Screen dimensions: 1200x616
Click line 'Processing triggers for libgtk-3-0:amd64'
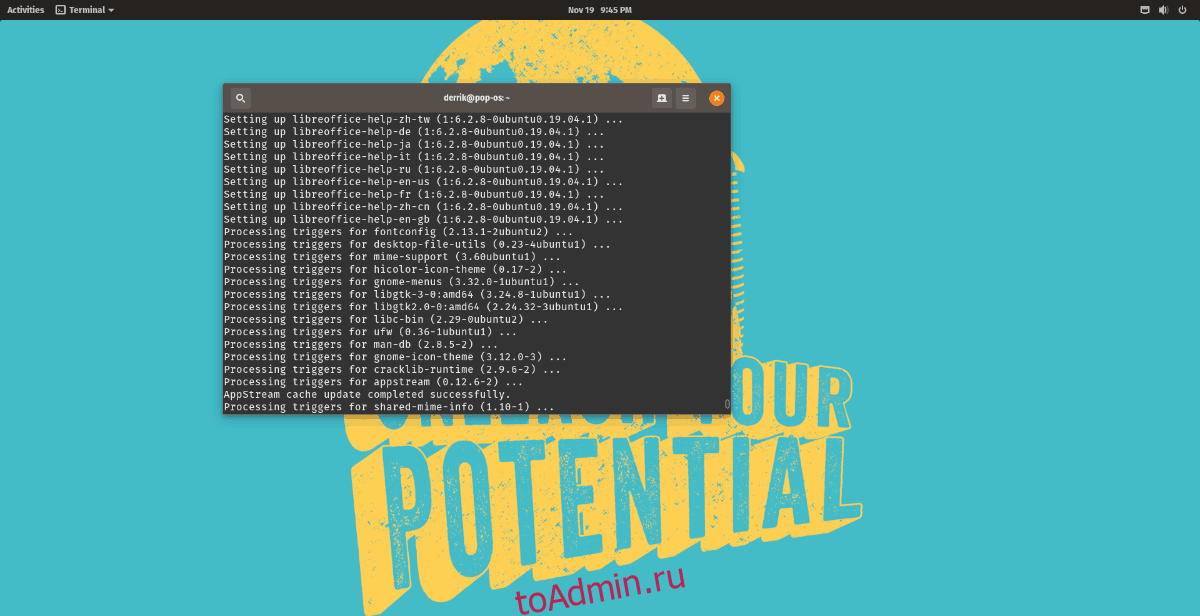417,295
